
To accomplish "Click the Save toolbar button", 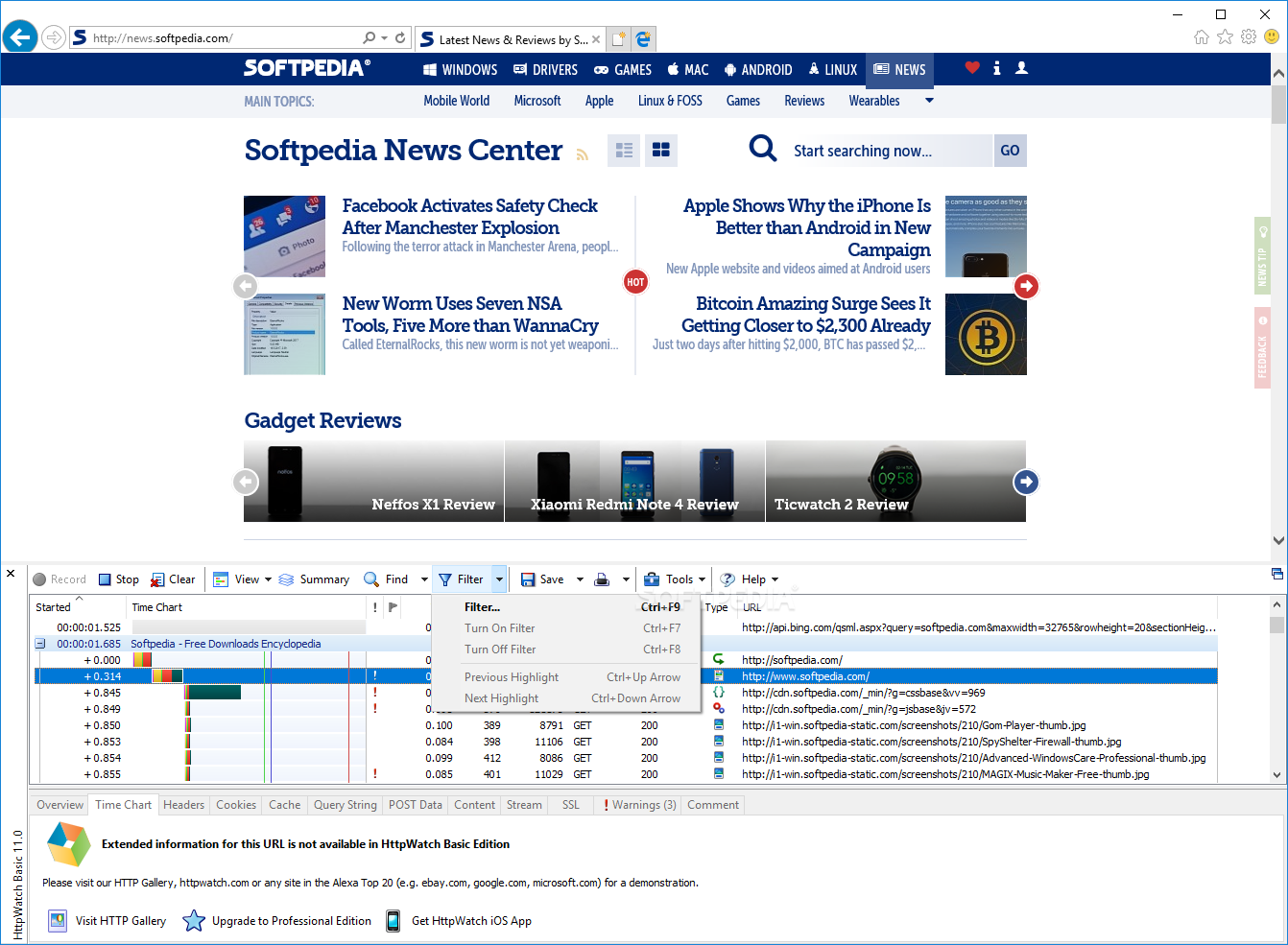I will (x=542, y=579).
